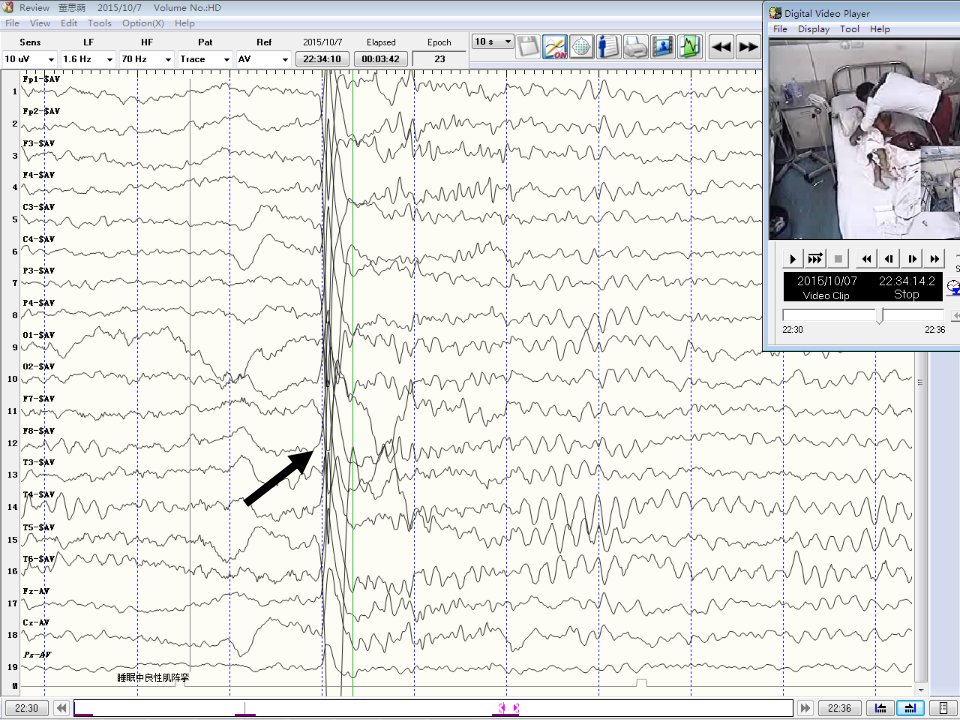The image size is (960, 720).
Task: Open the Display menu in Digital Video Player
Action: (x=814, y=29)
